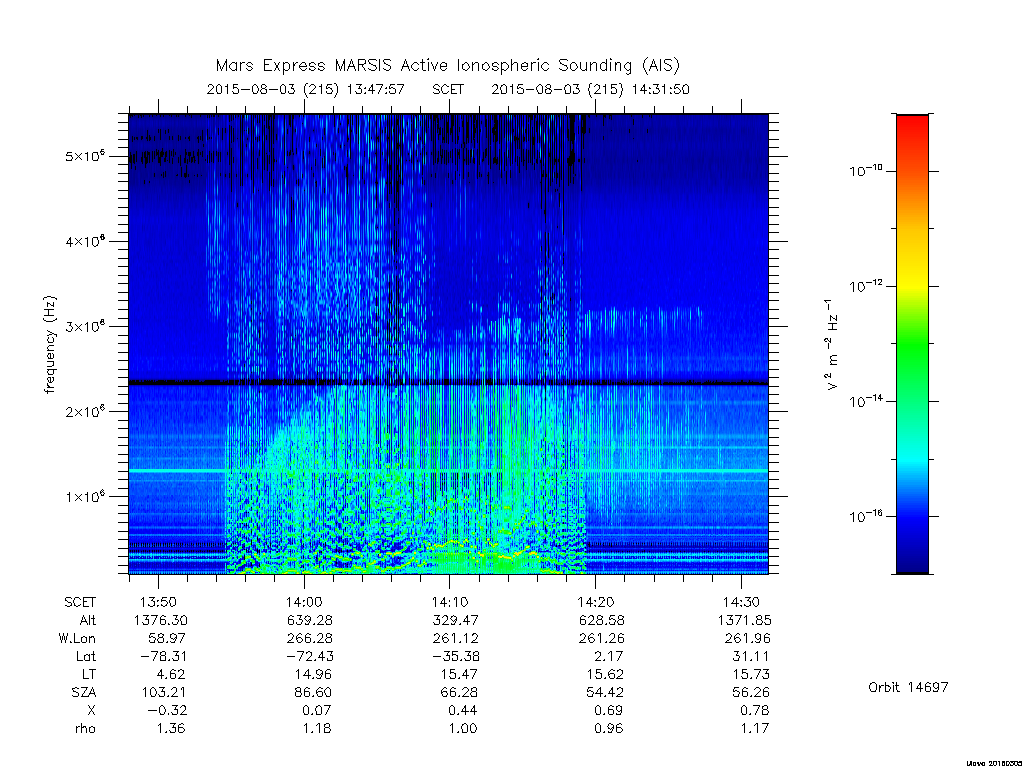This screenshot has height=768, width=1024.
Task: Click the 'Orbit 14697' label
Action: (908, 687)
